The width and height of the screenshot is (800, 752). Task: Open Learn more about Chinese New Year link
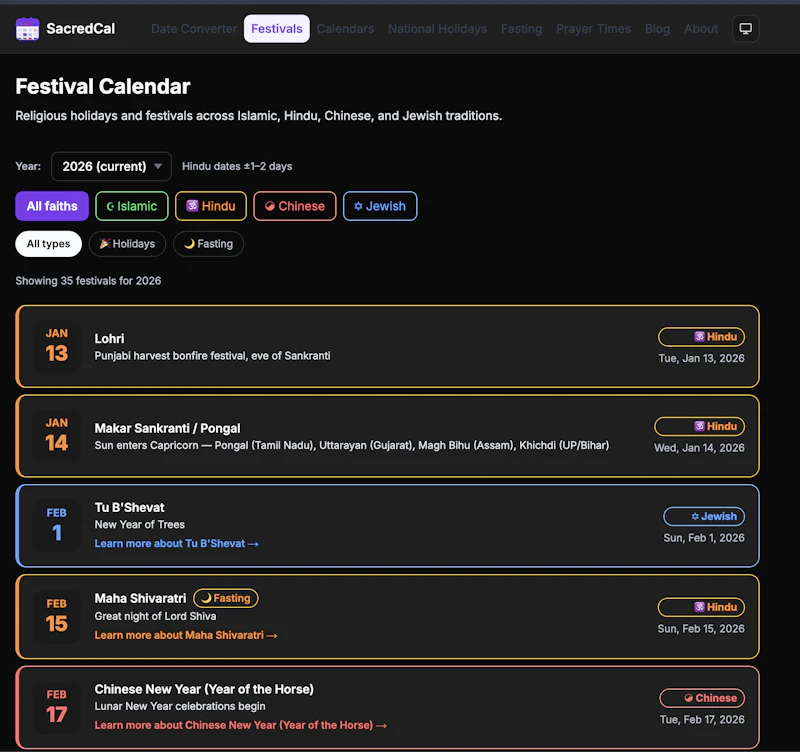(x=241, y=725)
